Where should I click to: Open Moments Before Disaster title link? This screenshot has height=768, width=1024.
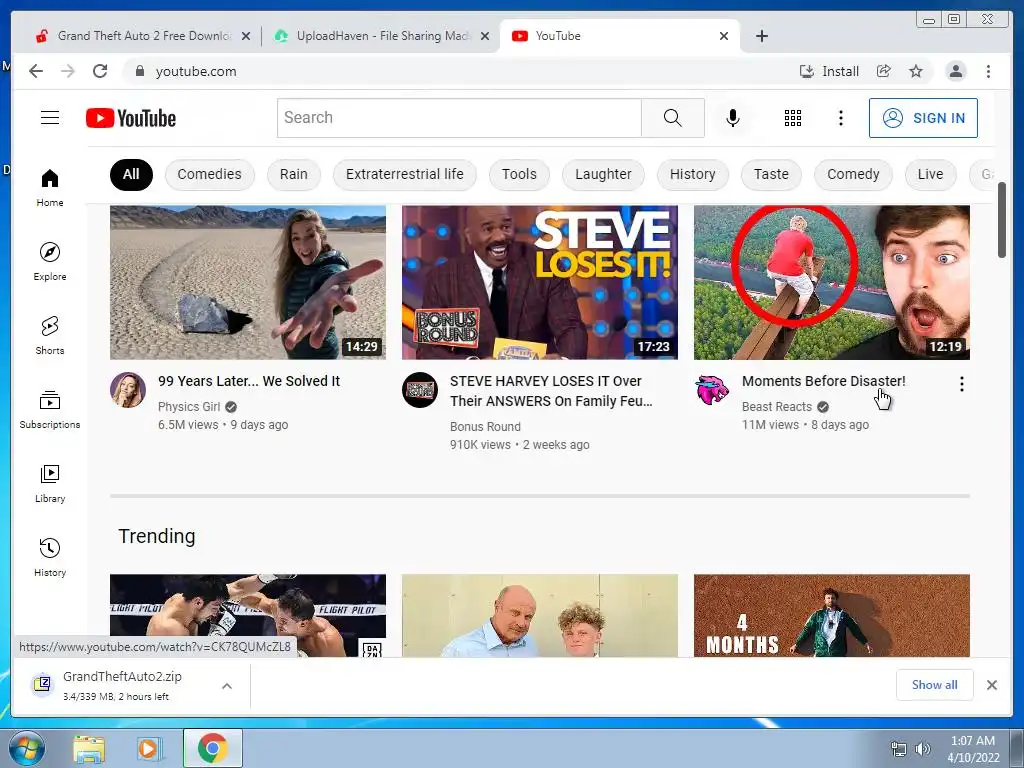[x=824, y=381]
